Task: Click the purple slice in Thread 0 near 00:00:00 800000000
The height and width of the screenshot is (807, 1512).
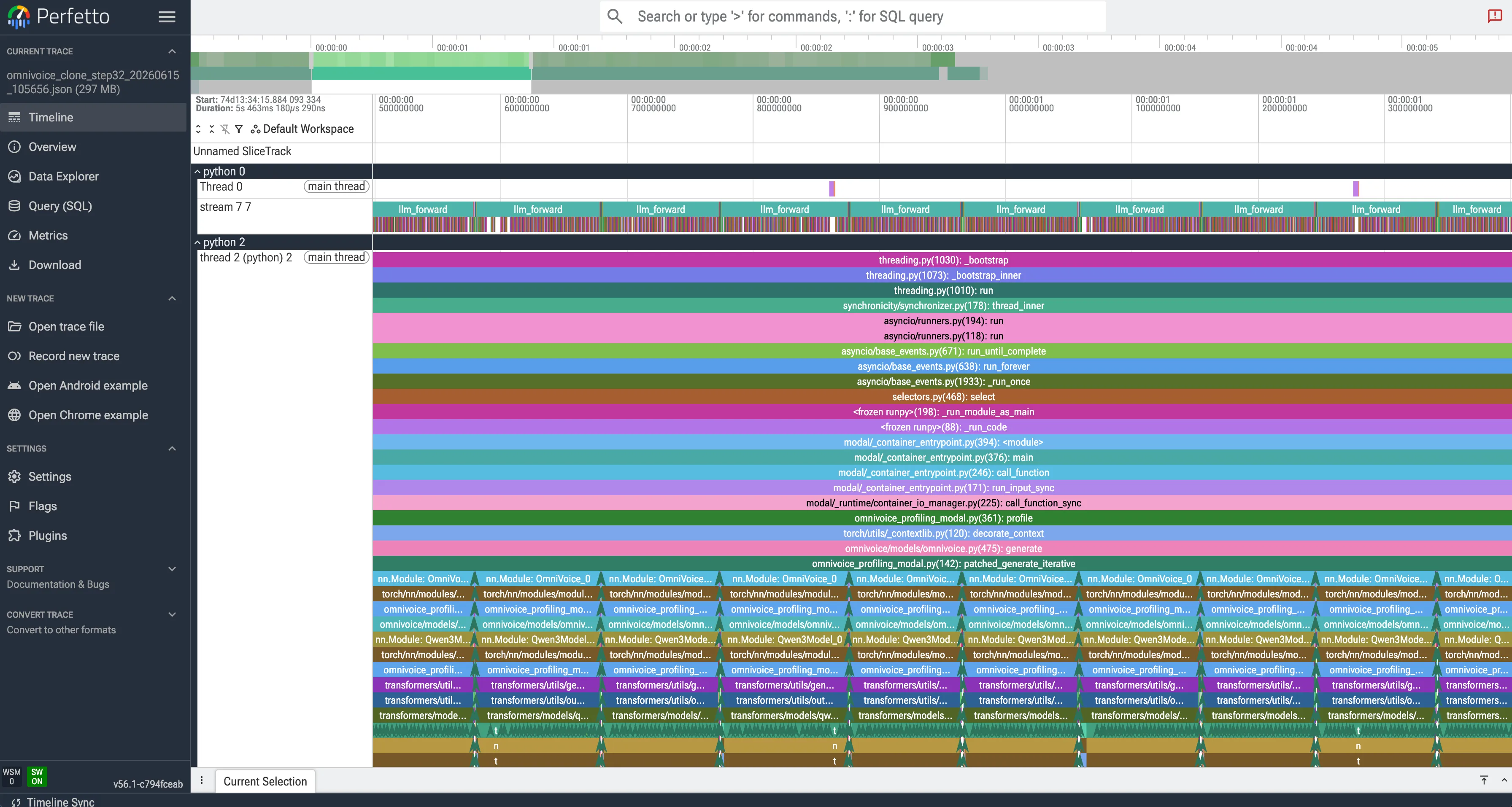Action: (832, 188)
